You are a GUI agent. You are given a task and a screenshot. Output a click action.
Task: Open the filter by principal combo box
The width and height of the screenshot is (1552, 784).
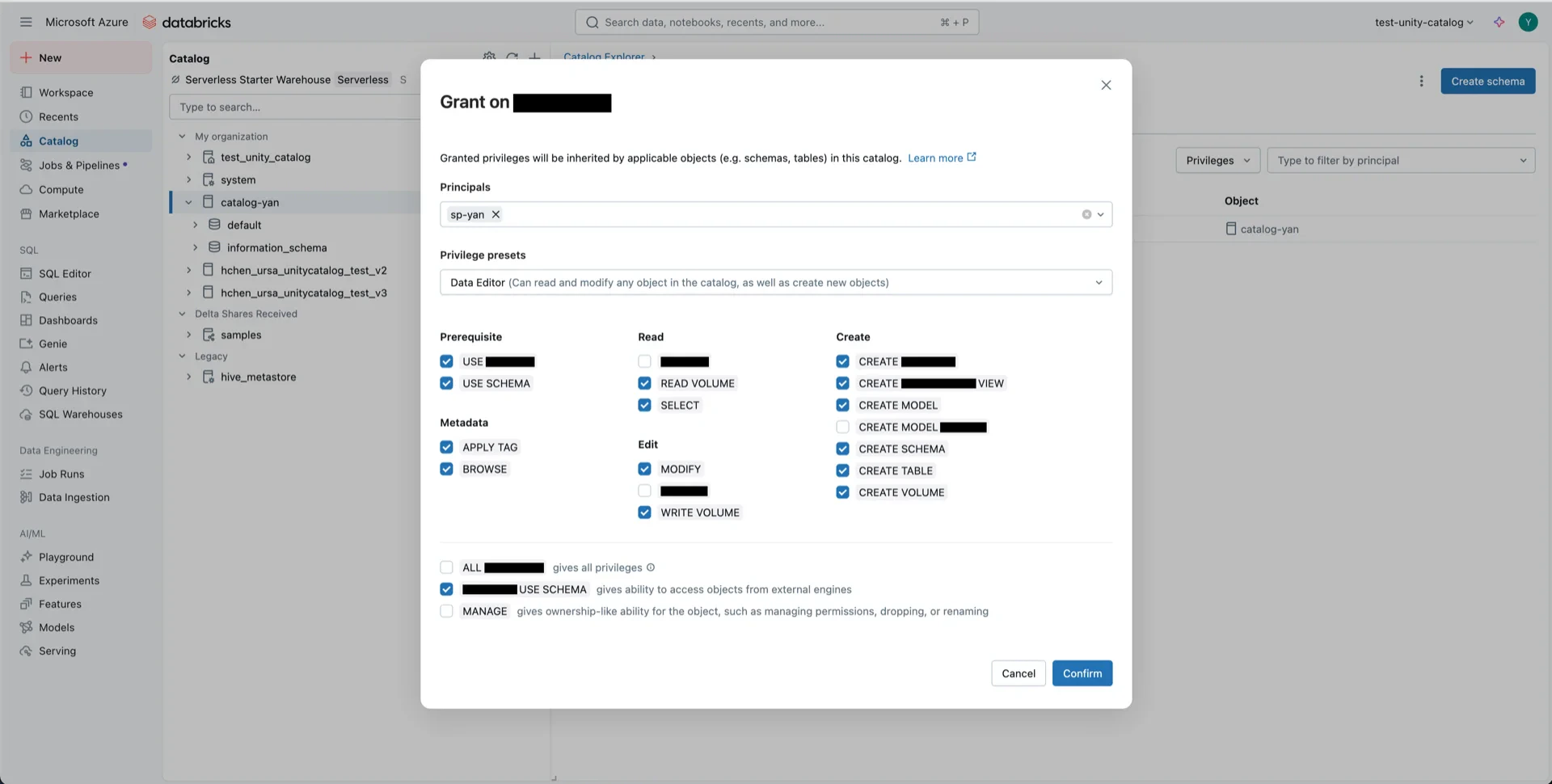1401,160
